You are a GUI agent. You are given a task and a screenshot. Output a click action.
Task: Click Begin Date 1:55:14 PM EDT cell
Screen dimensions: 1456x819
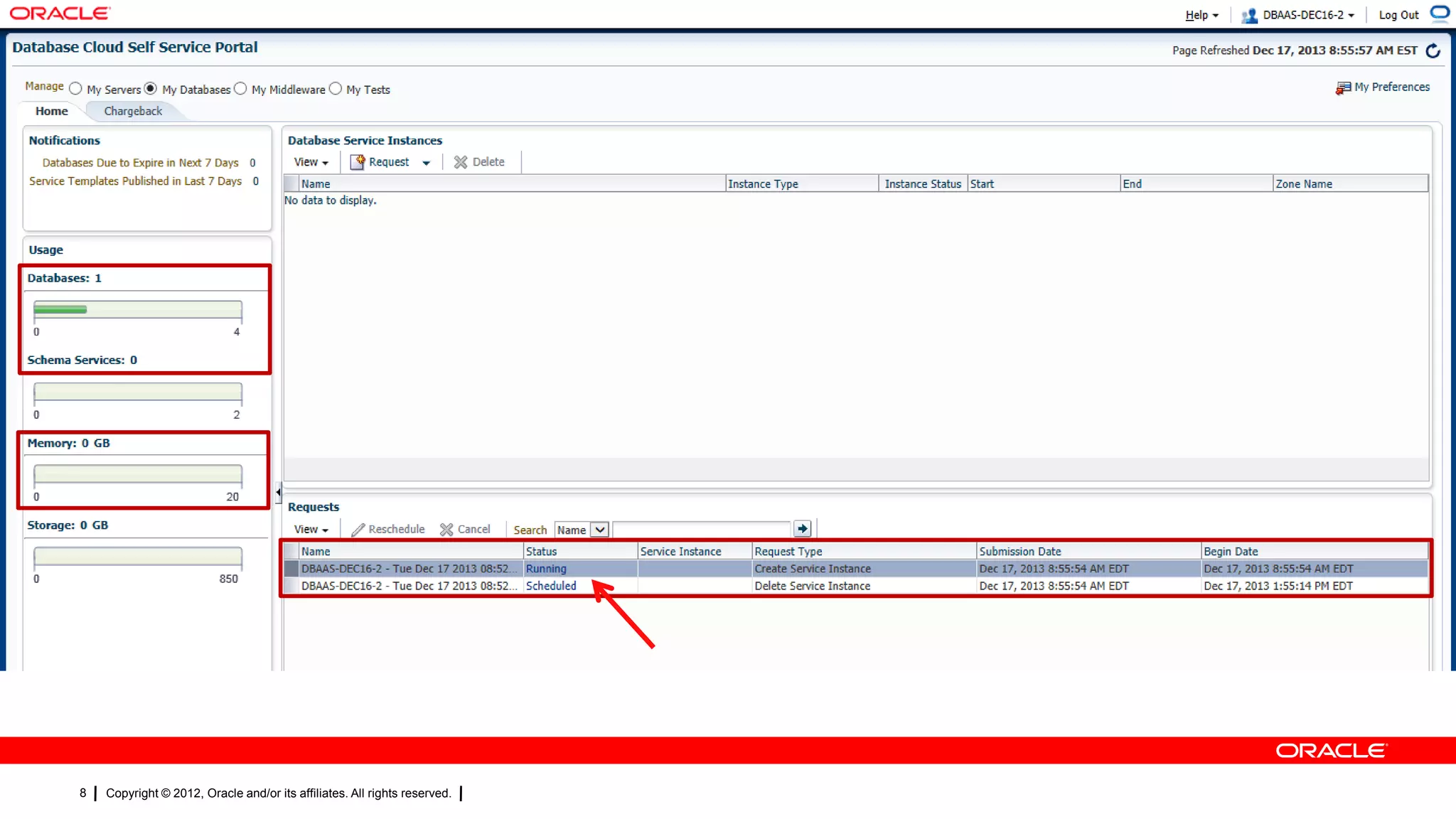click(x=1315, y=586)
